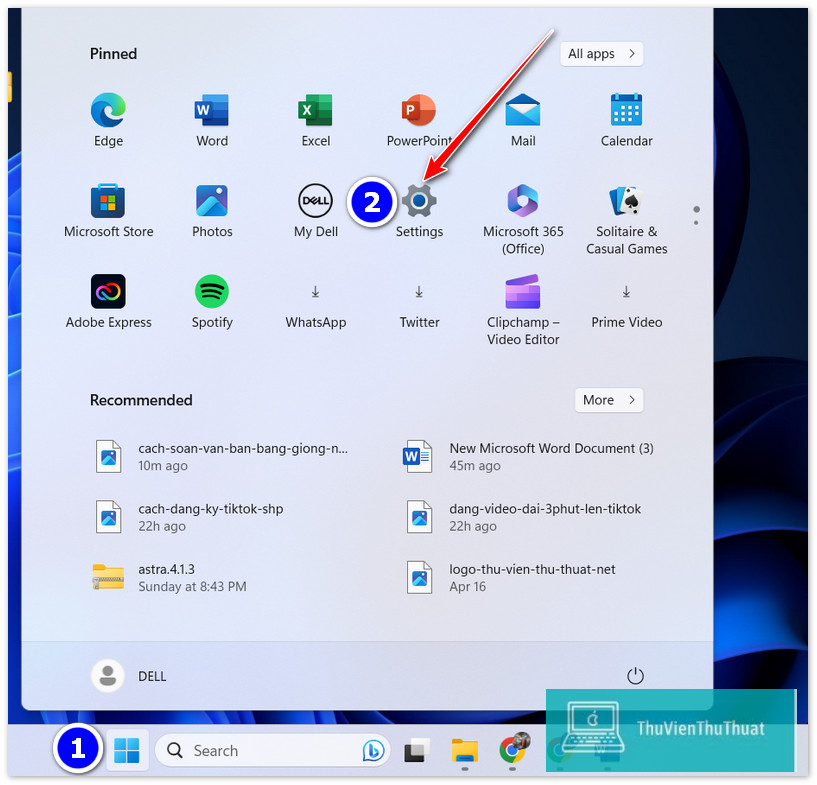Open the Mail app
817x785 pixels.
[x=523, y=120]
